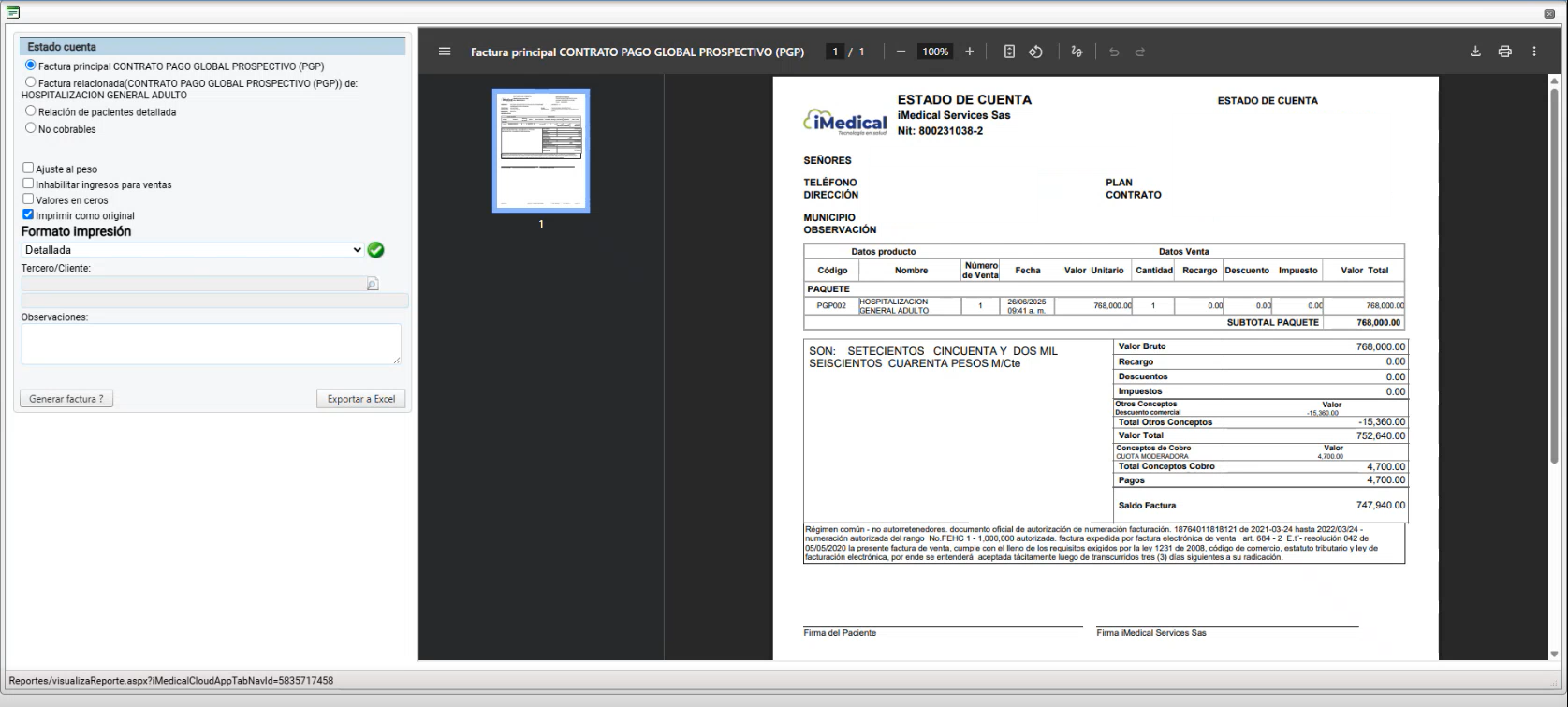Viewport: 1568px width, 707px height.
Task: Click the 100% zoom level field
Action: pyautogui.click(x=935, y=52)
